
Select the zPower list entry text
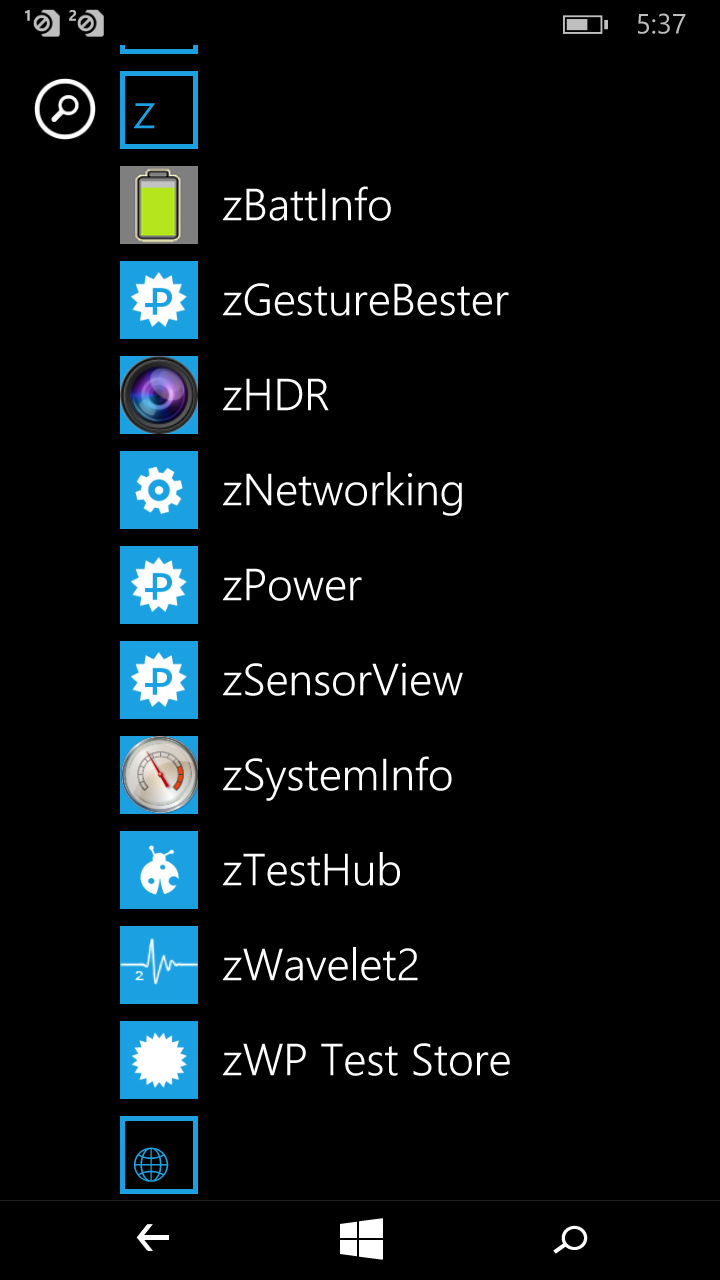292,586
